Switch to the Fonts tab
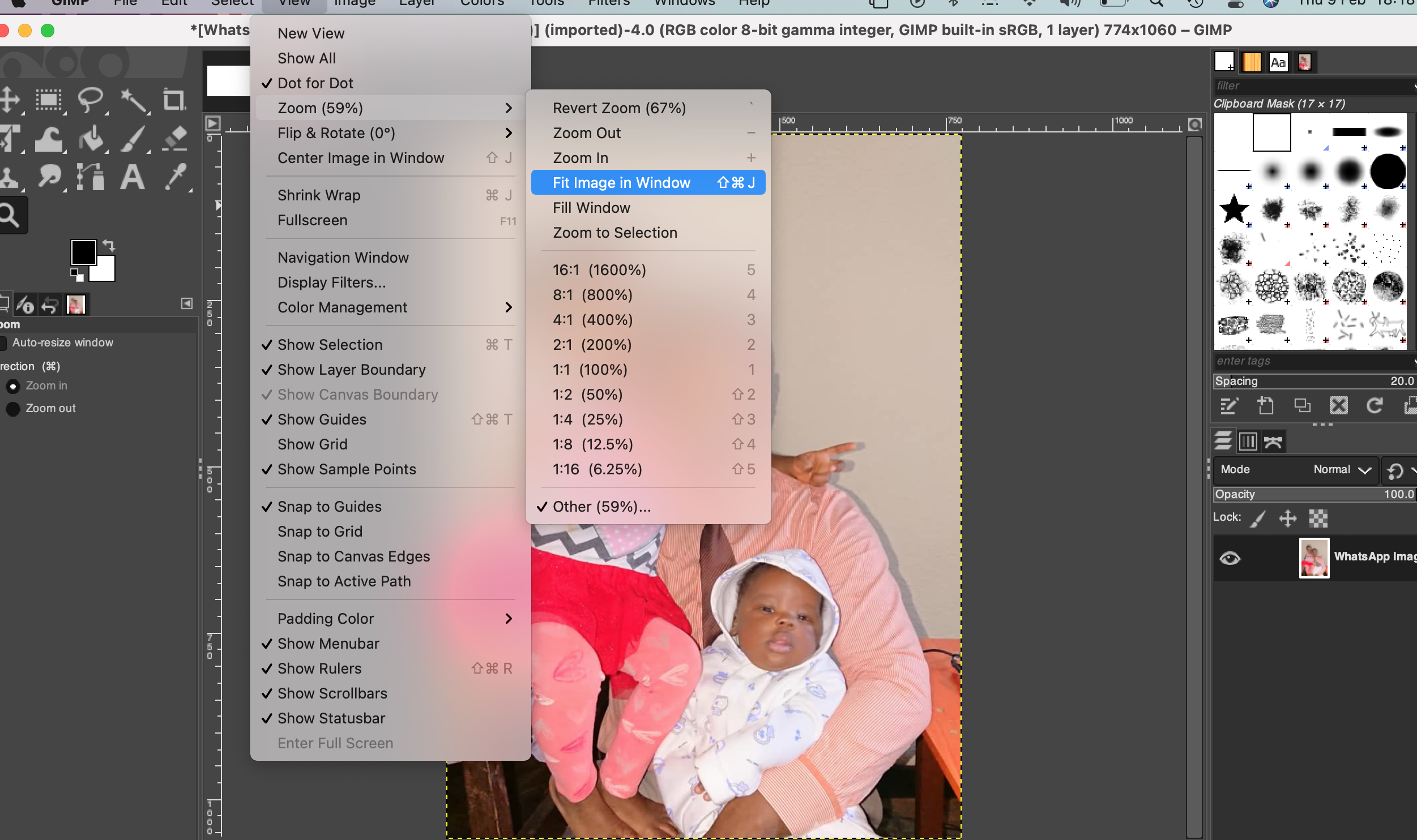1417x840 pixels. point(1278,62)
